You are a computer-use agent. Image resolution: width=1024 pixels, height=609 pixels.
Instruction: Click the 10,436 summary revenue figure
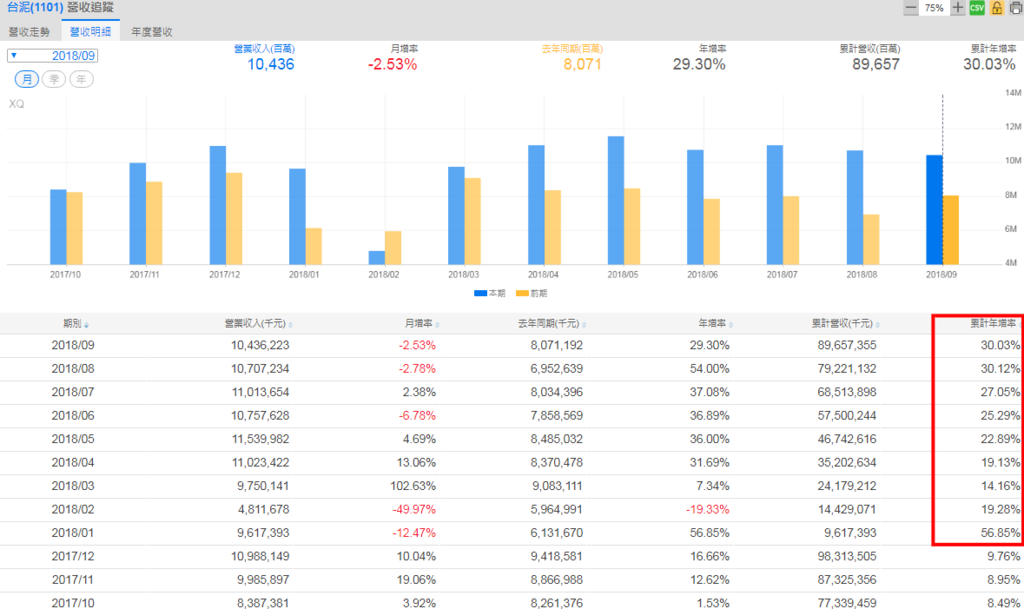[270, 64]
